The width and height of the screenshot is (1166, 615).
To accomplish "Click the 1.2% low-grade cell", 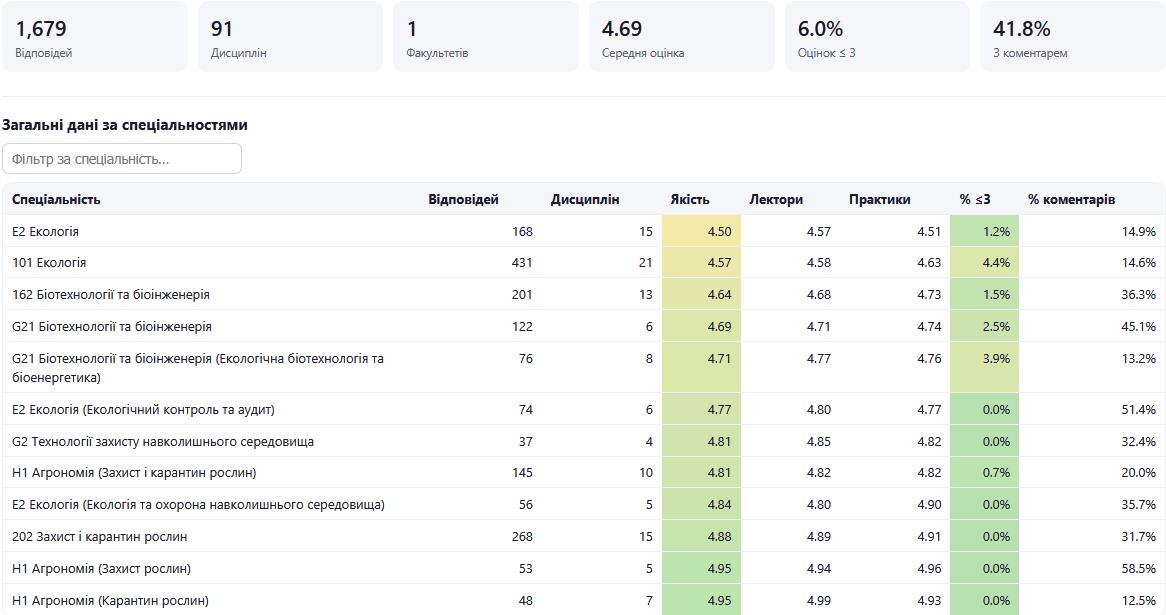I will [985, 231].
